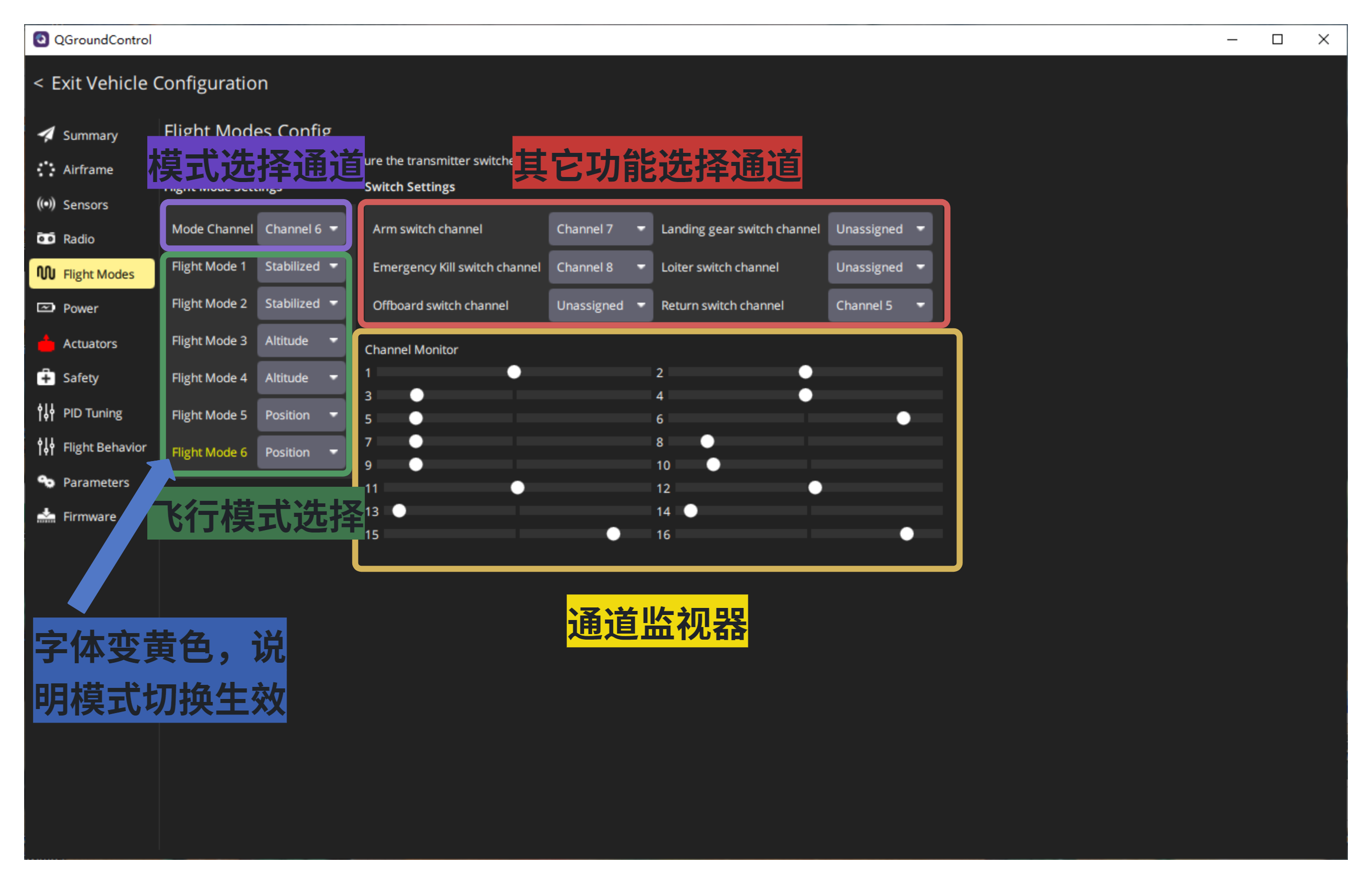
Task: Select the highlighted Flight Modes button
Action: point(92,274)
